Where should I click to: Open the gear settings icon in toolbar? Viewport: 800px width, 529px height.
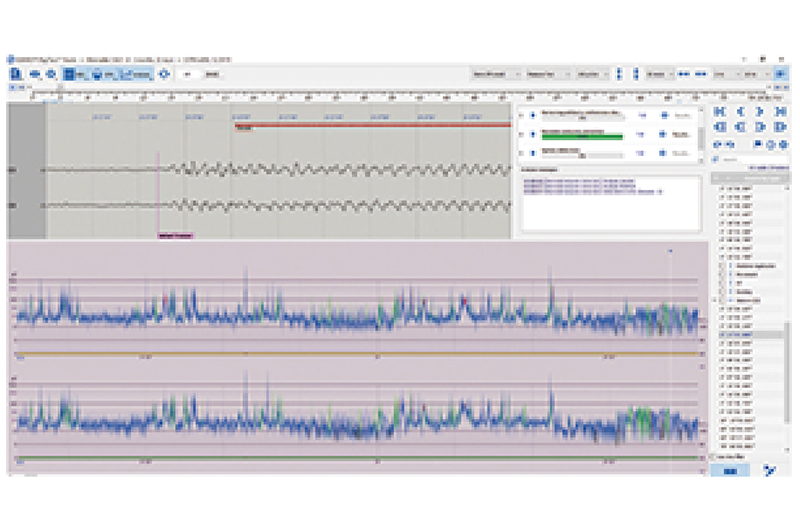[164, 74]
